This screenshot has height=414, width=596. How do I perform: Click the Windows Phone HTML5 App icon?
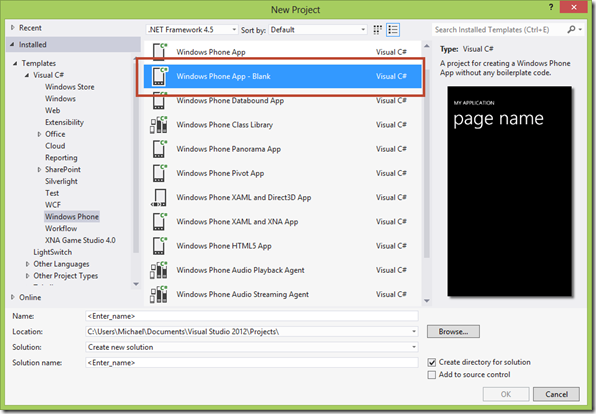159,246
